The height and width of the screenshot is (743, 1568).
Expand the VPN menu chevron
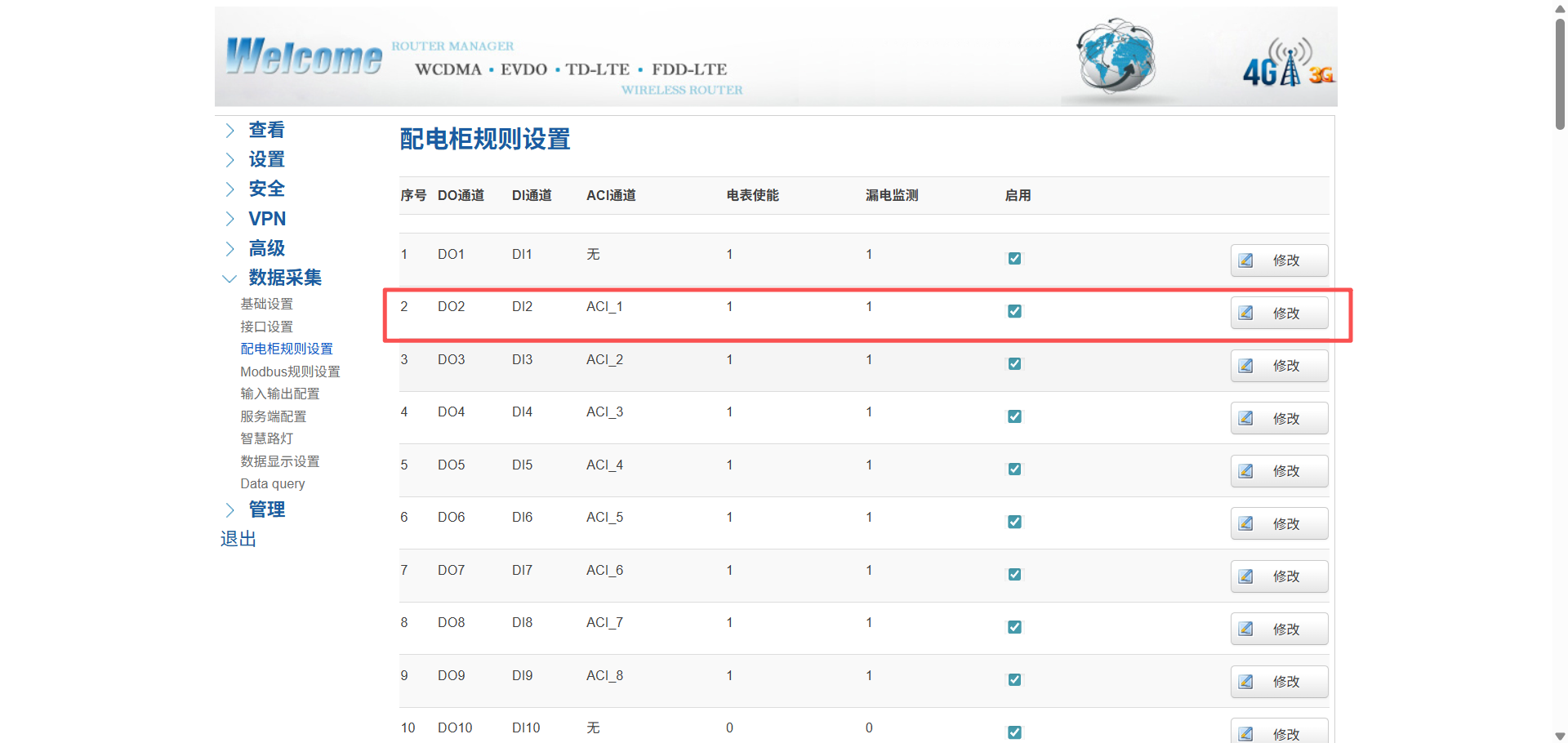tap(229, 219)
